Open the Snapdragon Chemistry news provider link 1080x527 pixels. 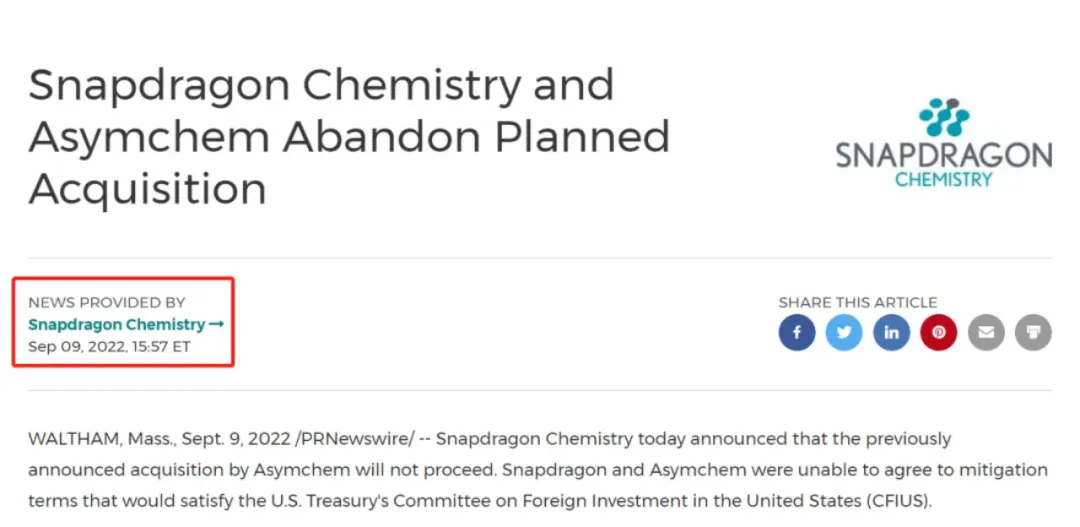(117, 324)
